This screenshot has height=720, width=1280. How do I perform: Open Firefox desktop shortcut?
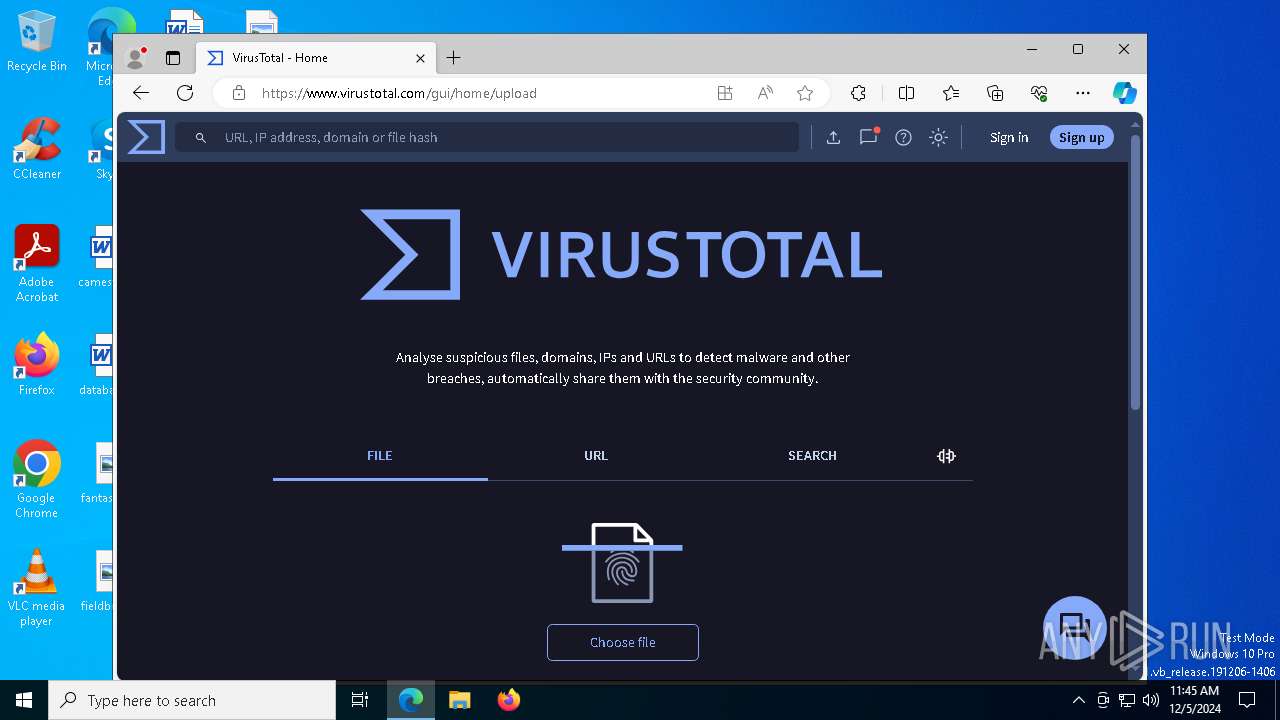coord(36,364)
